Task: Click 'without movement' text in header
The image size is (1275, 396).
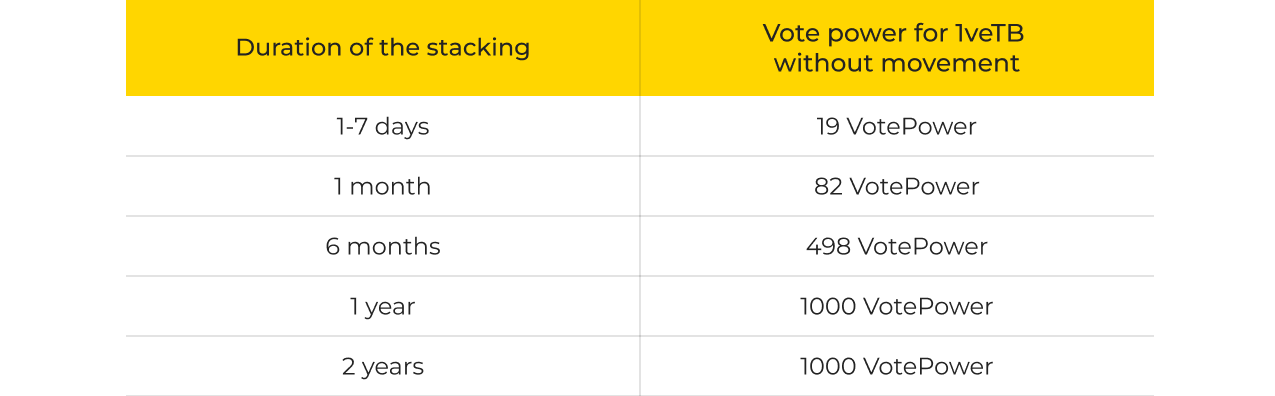Action: (896, 63)
